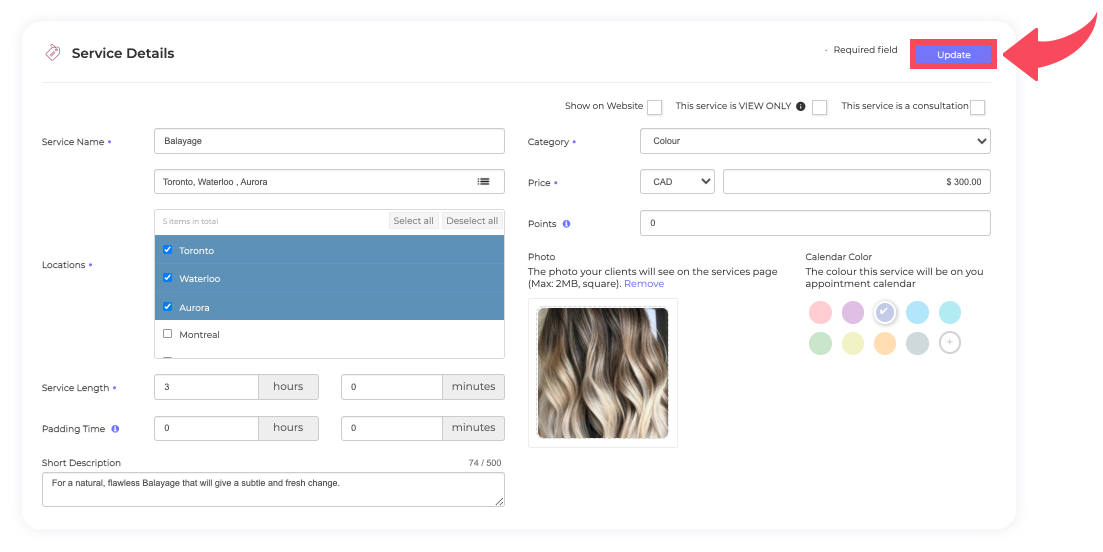1103x552 pixels.
Task: Select the light blue calendar color
Action: tap(917, 312)
